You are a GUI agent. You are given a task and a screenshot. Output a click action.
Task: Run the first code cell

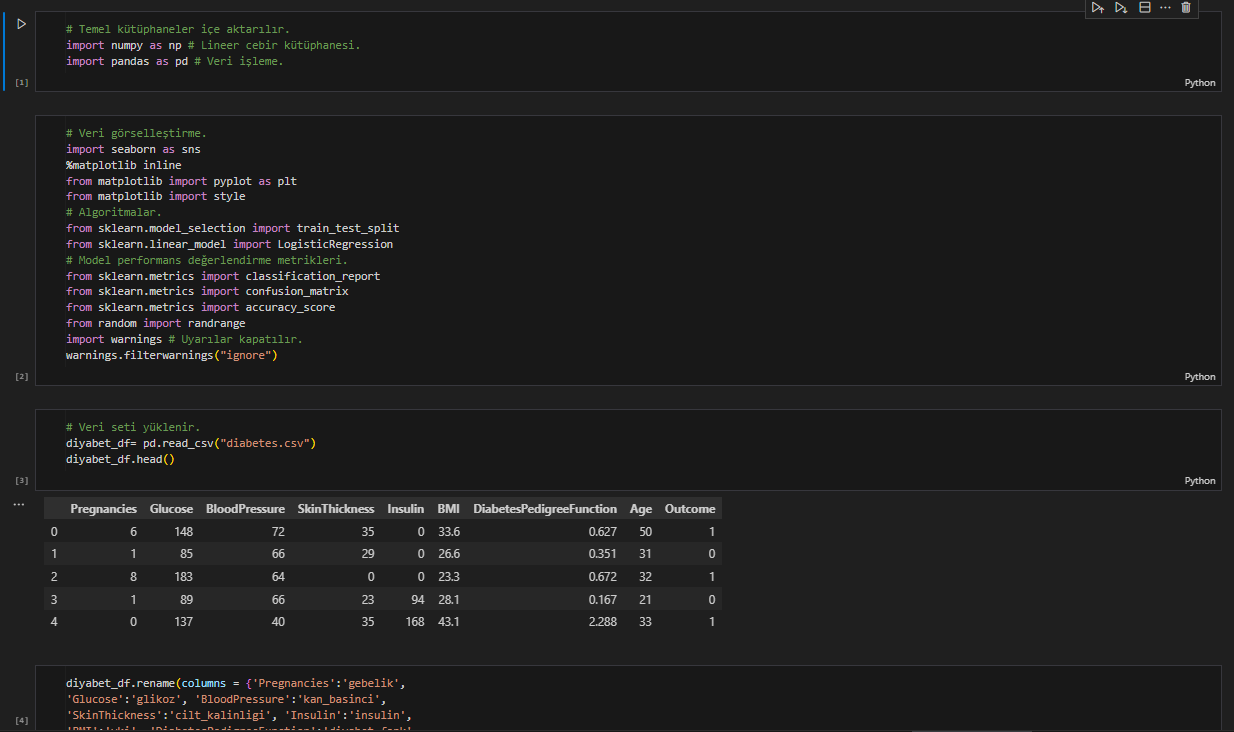coord(21,24)
